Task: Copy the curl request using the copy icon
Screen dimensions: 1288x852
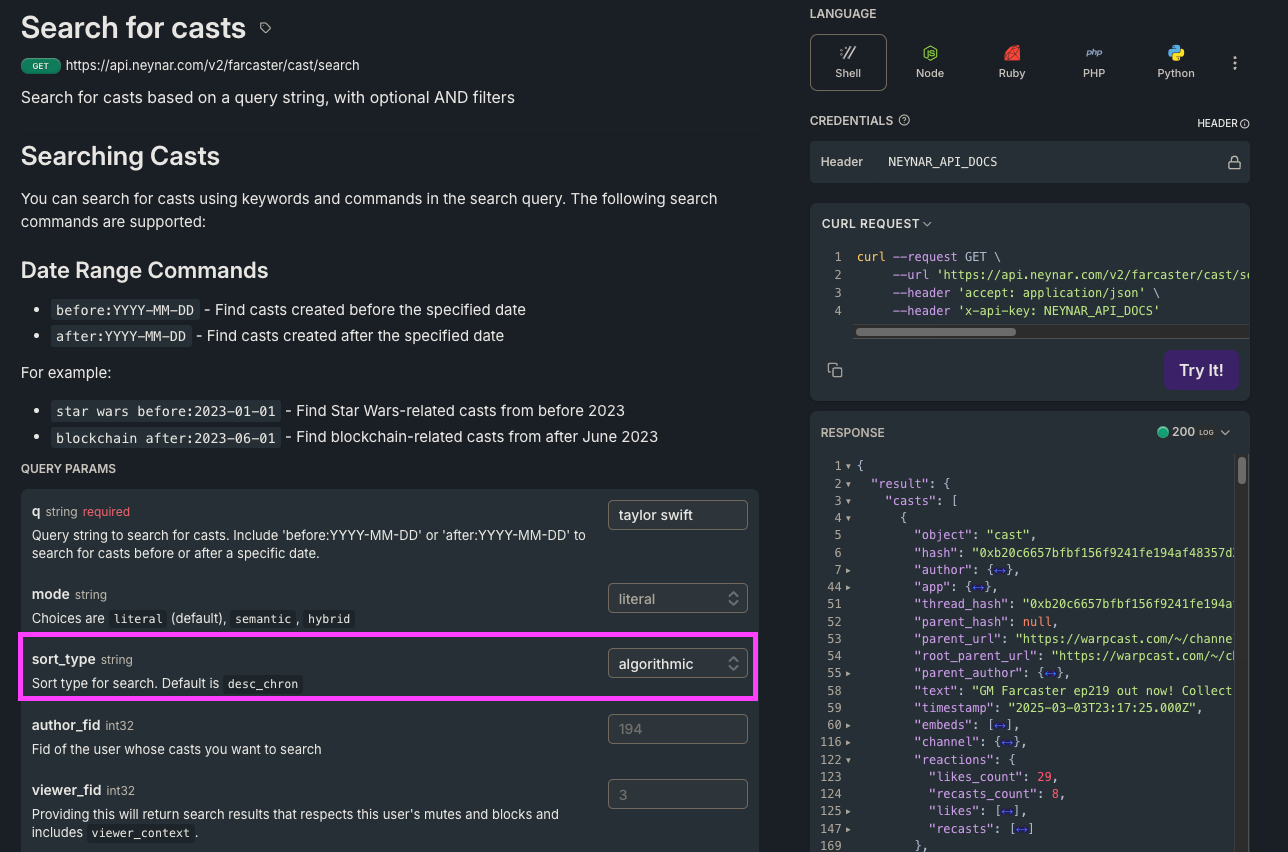Action: [835, 369]
